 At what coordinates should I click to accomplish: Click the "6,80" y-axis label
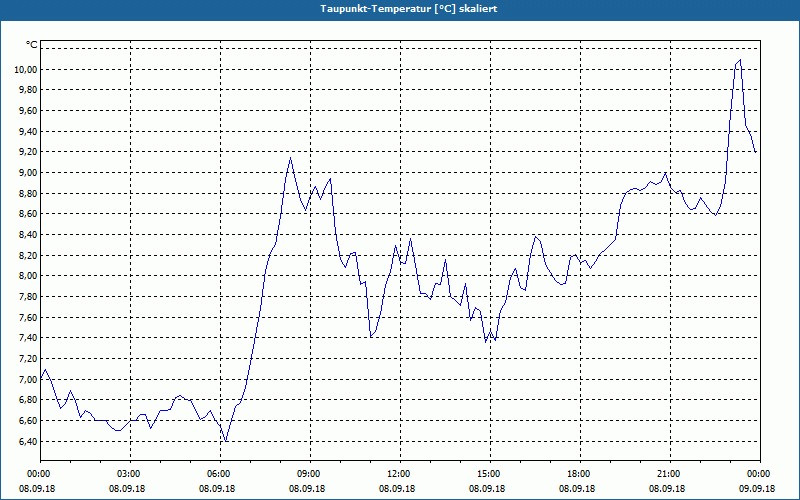[28, 400]
